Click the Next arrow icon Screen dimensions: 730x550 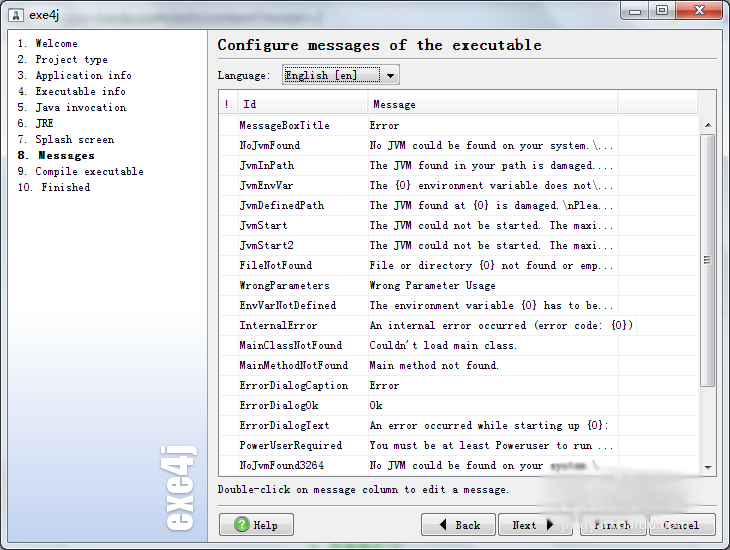[550, 525]
